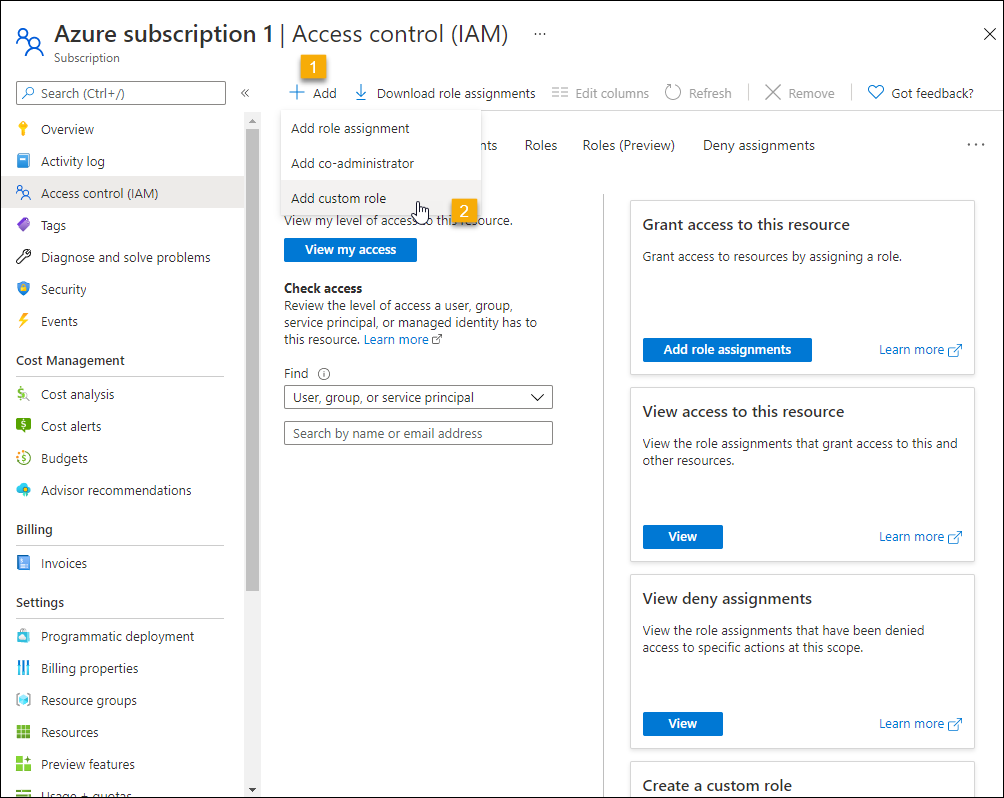Click the Overview key icon in sidebar
The image size is (1004, 798).
pos(24,129)
